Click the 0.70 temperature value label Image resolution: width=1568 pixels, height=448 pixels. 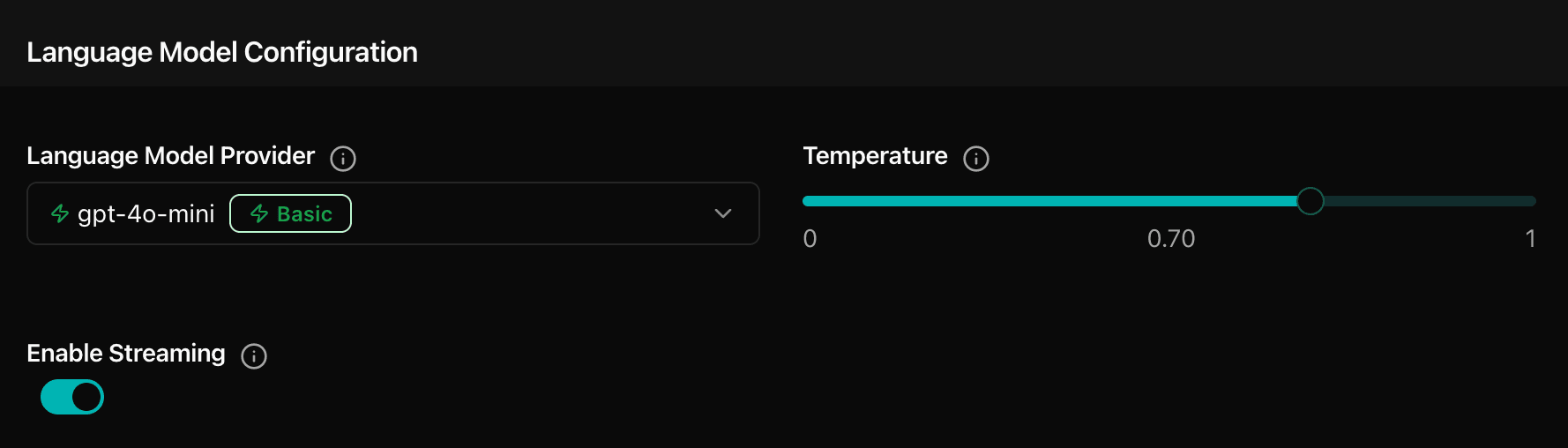coord(1171,239)
